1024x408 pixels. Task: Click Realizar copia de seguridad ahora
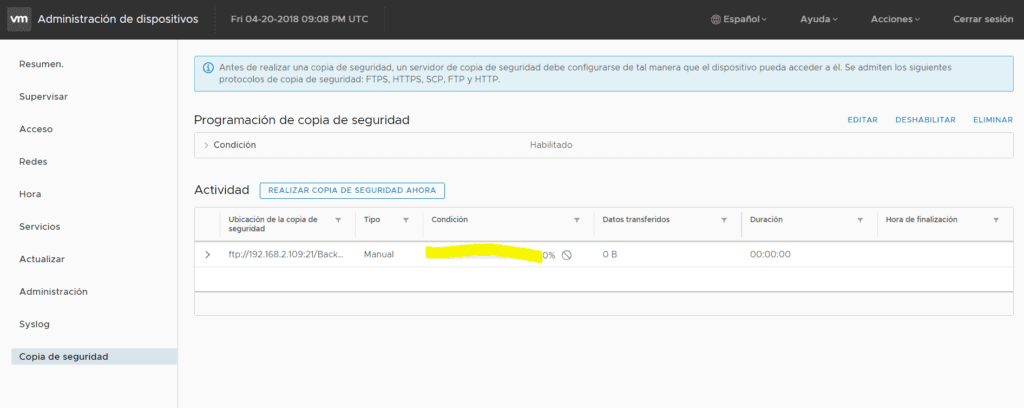coord(351,190)
